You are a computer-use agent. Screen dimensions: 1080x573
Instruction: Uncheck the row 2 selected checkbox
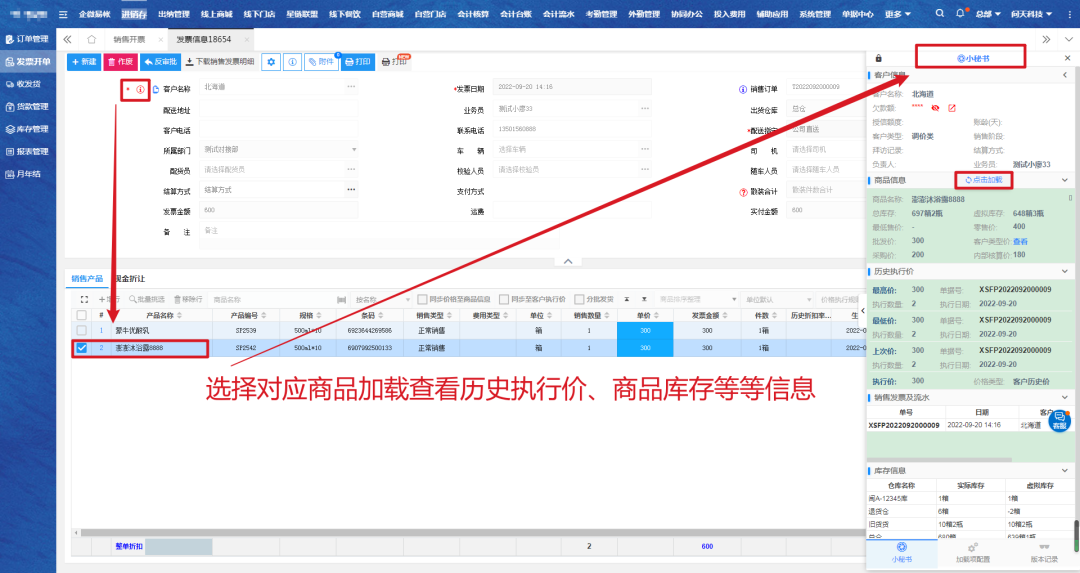pyautogui.click(x=82, y=348)
